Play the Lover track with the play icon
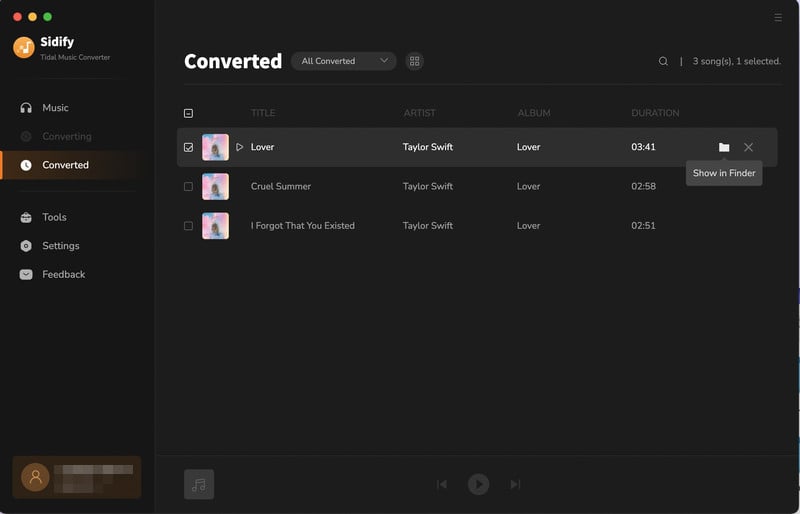The width and height of the screenshot is (800, 514). [239, 147]
